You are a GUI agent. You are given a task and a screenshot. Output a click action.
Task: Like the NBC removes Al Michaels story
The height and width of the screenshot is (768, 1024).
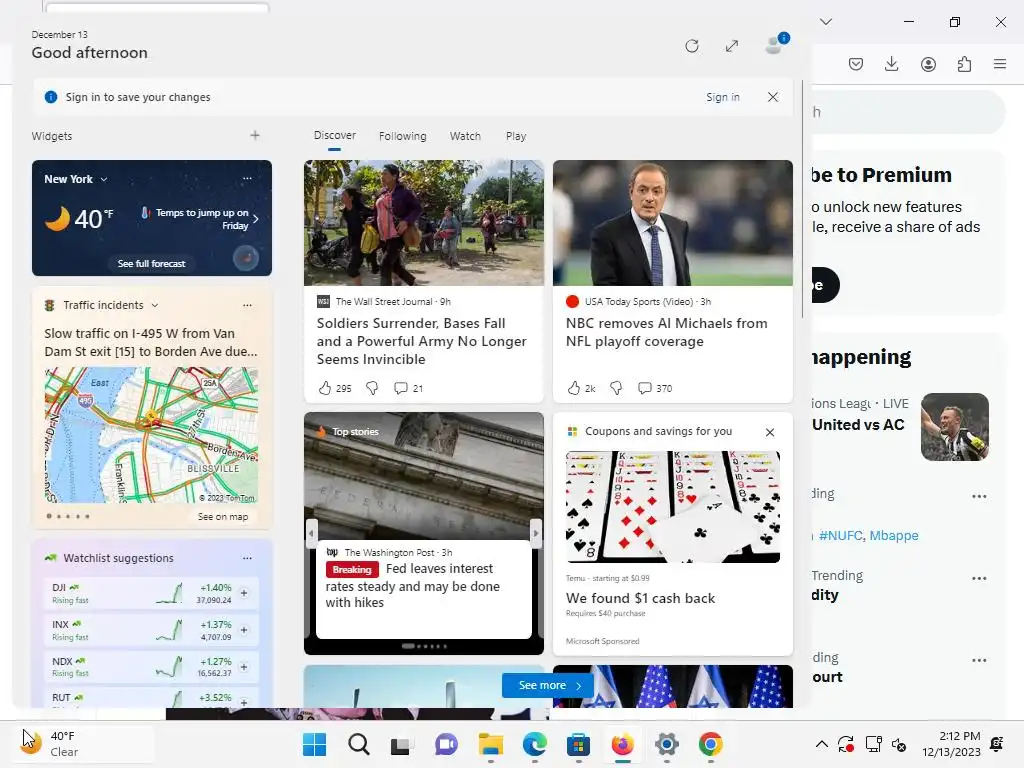point(573,388)
